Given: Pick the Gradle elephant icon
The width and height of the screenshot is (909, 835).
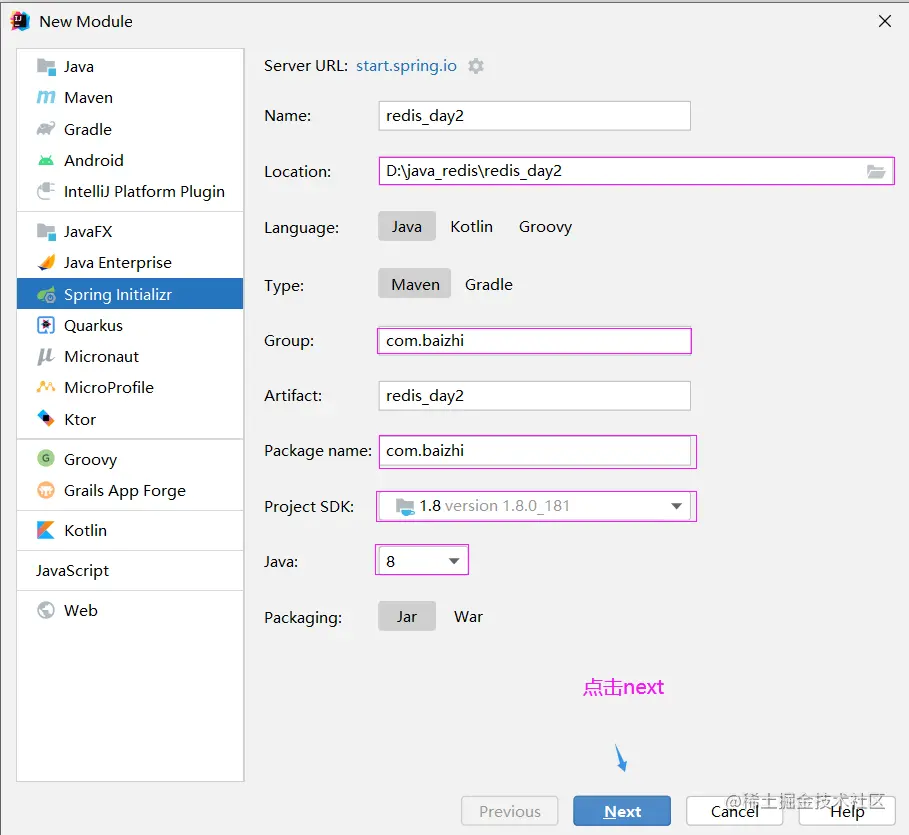Looking at the screenshot, I should (46, 129).
